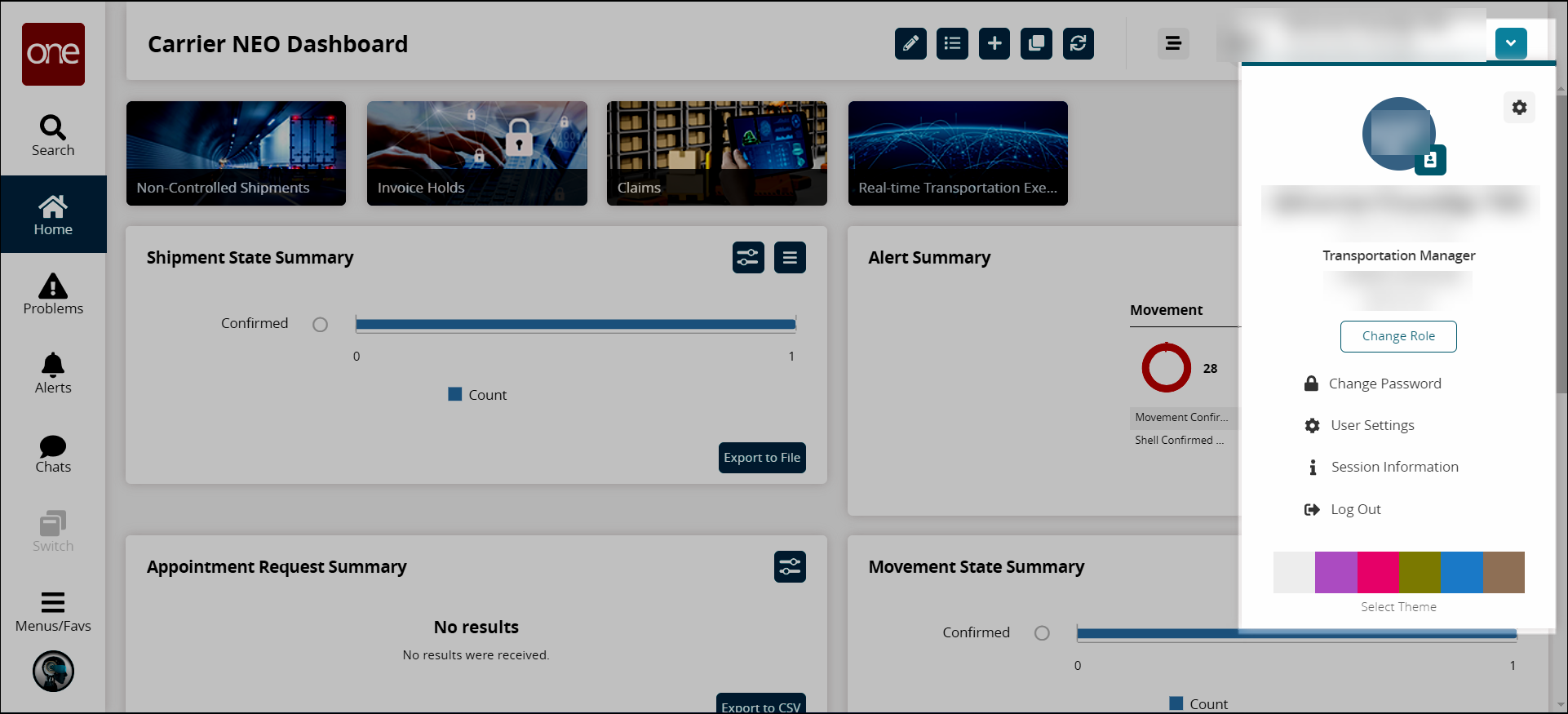Open Real-time Transportation Execution tile
The width and height of the screenshot is (1568, 714).
click(x=958, y=153)
